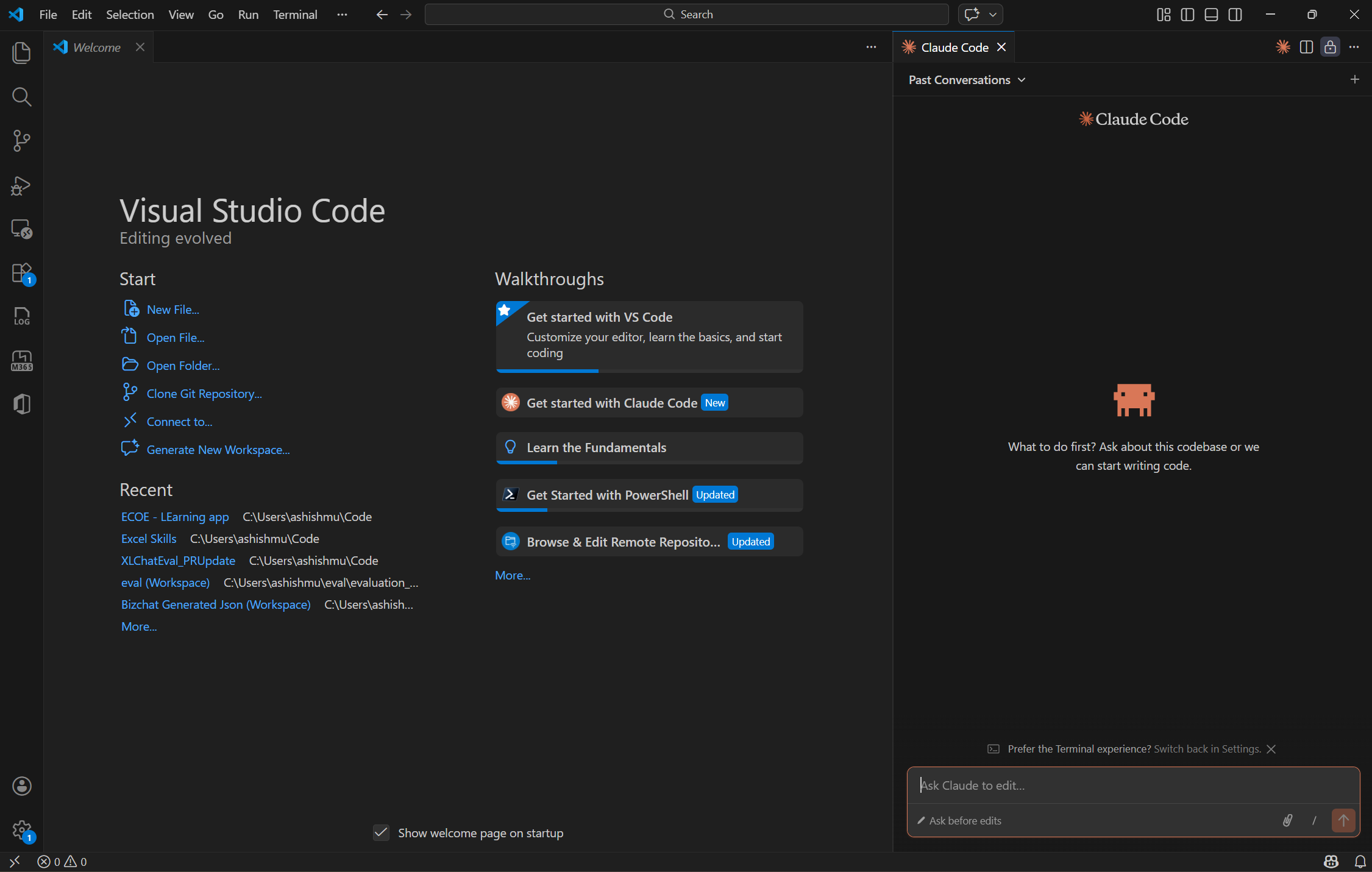Click New File link

pyautogui.click(x=173, y=310)
